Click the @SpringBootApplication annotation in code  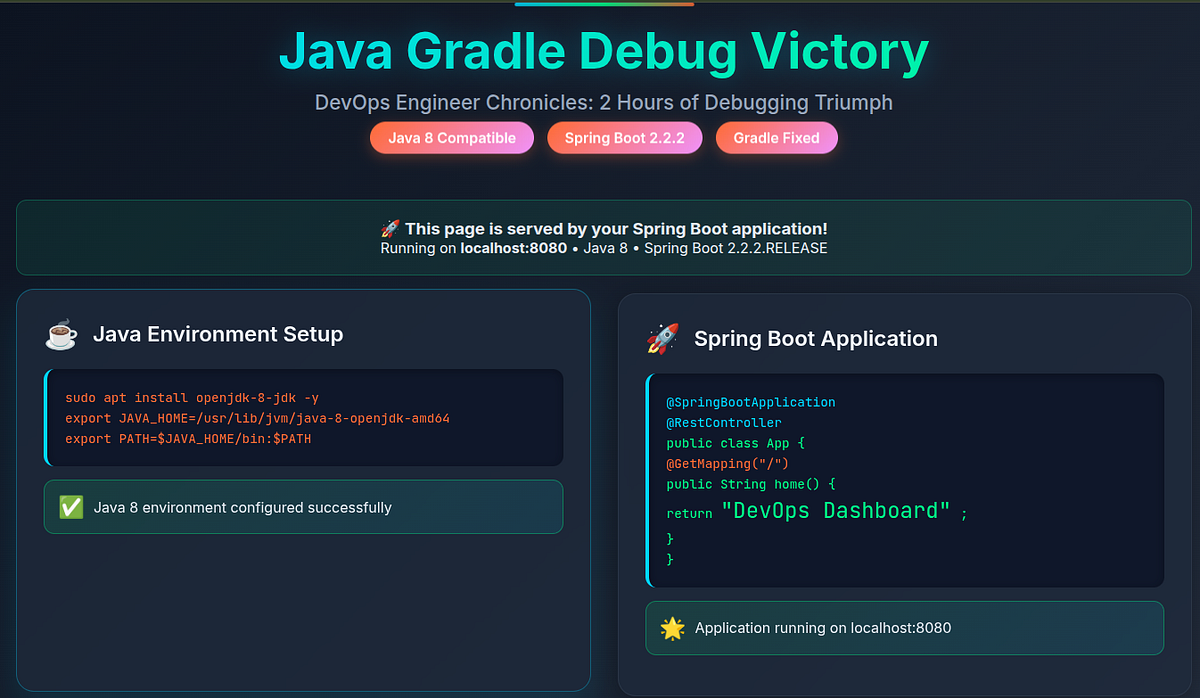click(x=751, y=402)
